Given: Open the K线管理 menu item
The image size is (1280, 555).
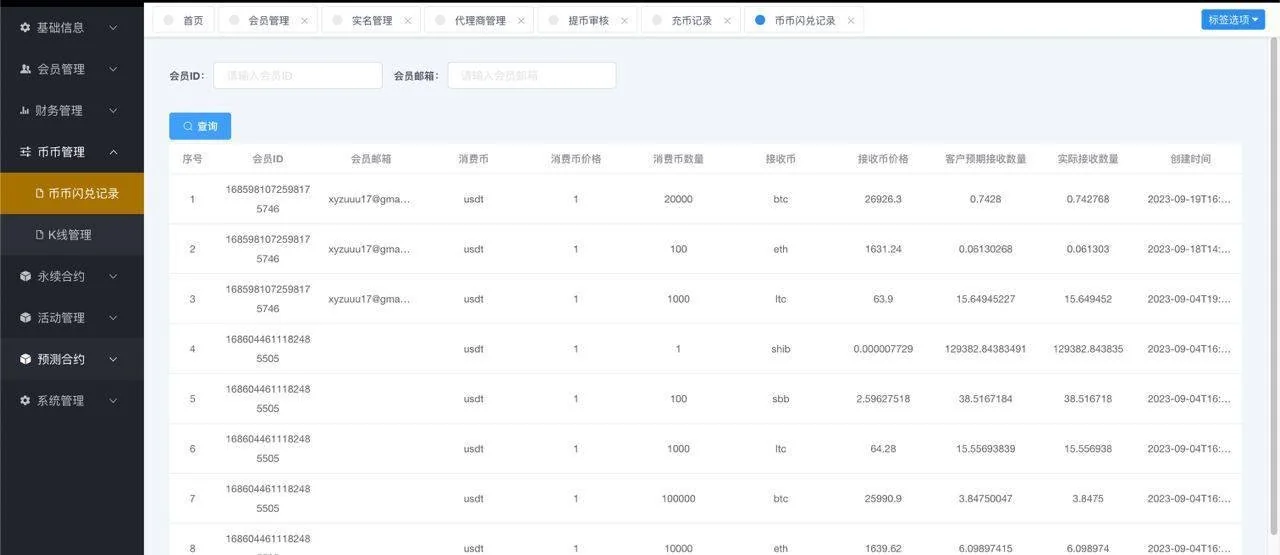Looking at the screenshot, I should (x=69, y=235).
